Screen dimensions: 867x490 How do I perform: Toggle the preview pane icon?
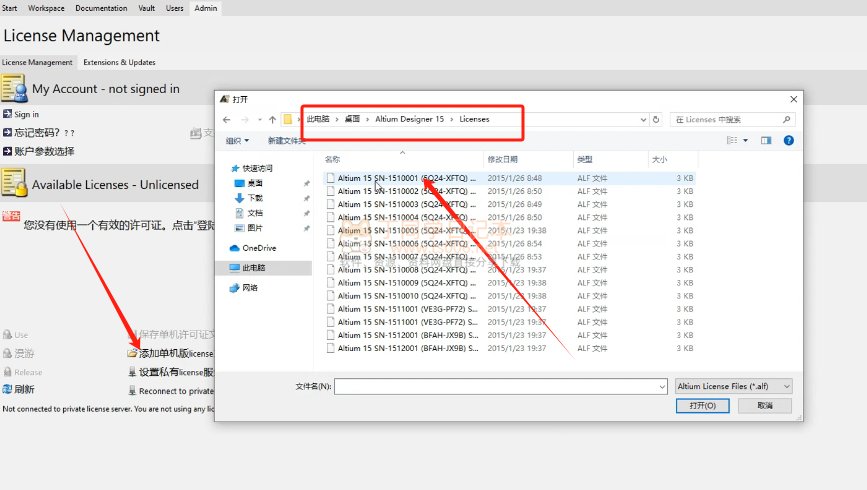pos(766,141)
